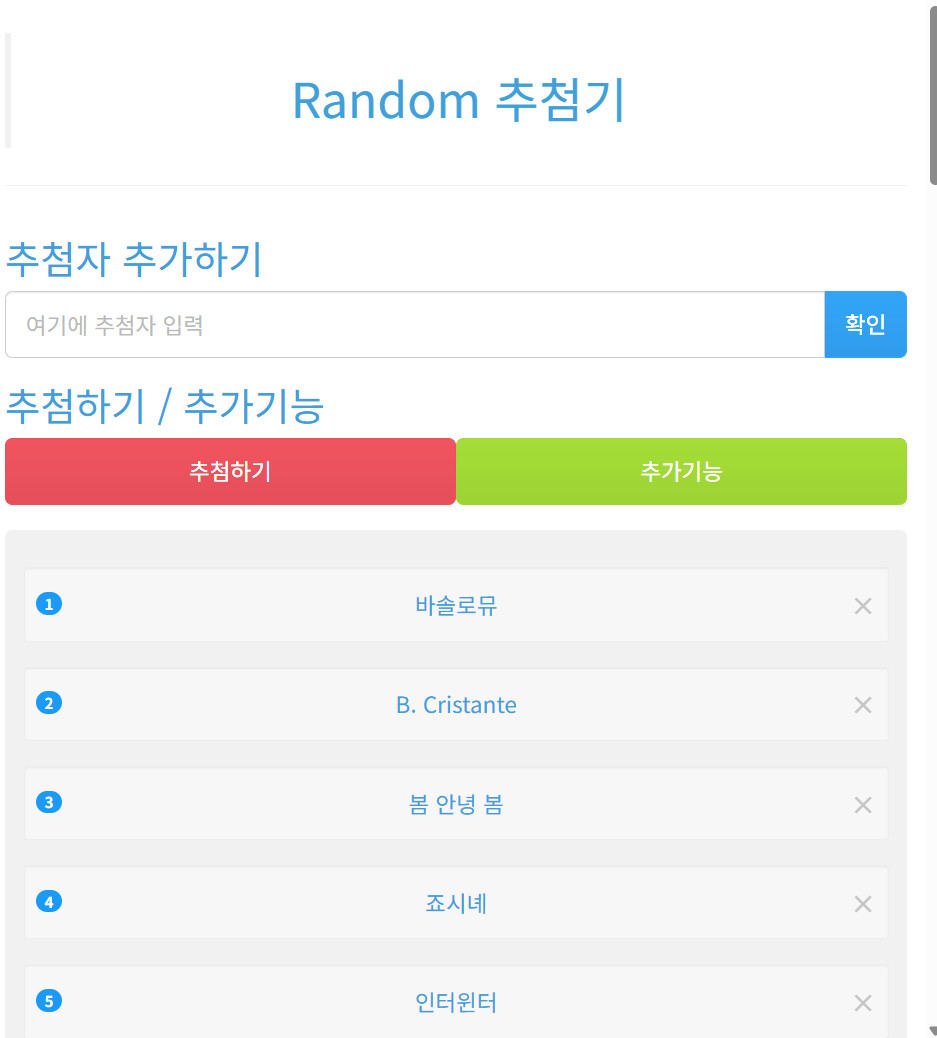Remove 봄 안녕 봄 entry via X

(x=863, y=805)
